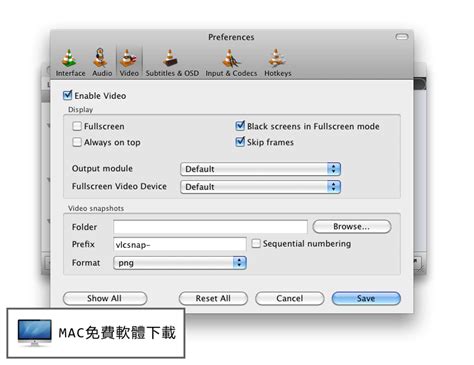The height and width of the screenshot is (365, 474).
Task: Uncheck the Enable Video checkbox
Action: coord(67,95)
